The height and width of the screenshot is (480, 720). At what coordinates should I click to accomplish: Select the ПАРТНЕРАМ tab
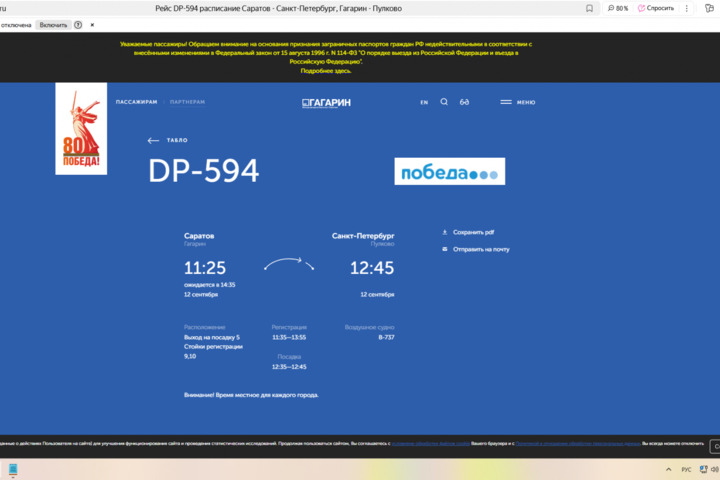click(187, 102)
